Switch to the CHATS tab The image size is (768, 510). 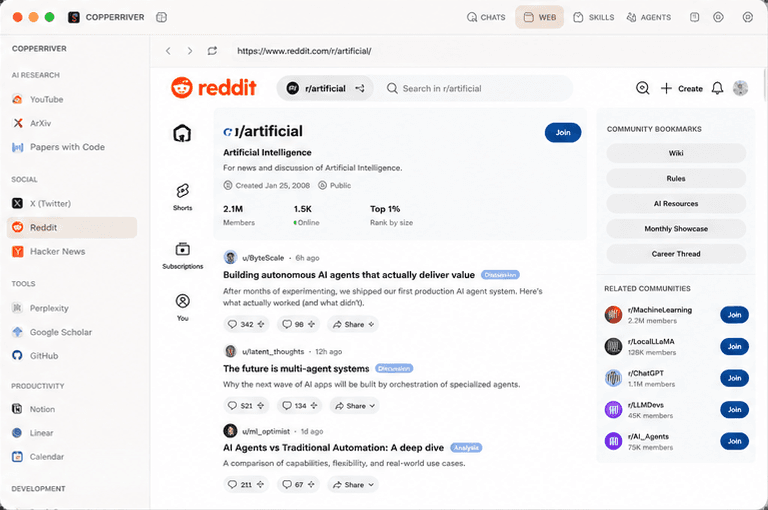pos(486,18)
